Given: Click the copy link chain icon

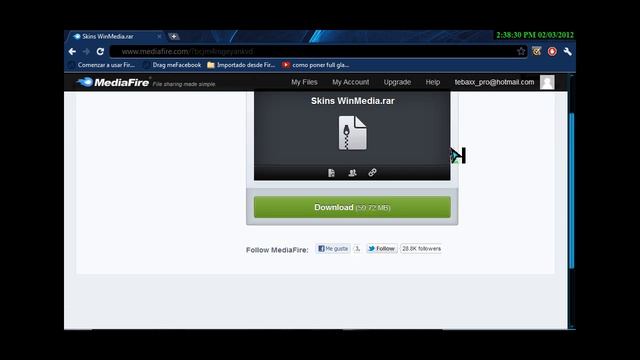Looking at the screenshot, I should click(372, 172).
